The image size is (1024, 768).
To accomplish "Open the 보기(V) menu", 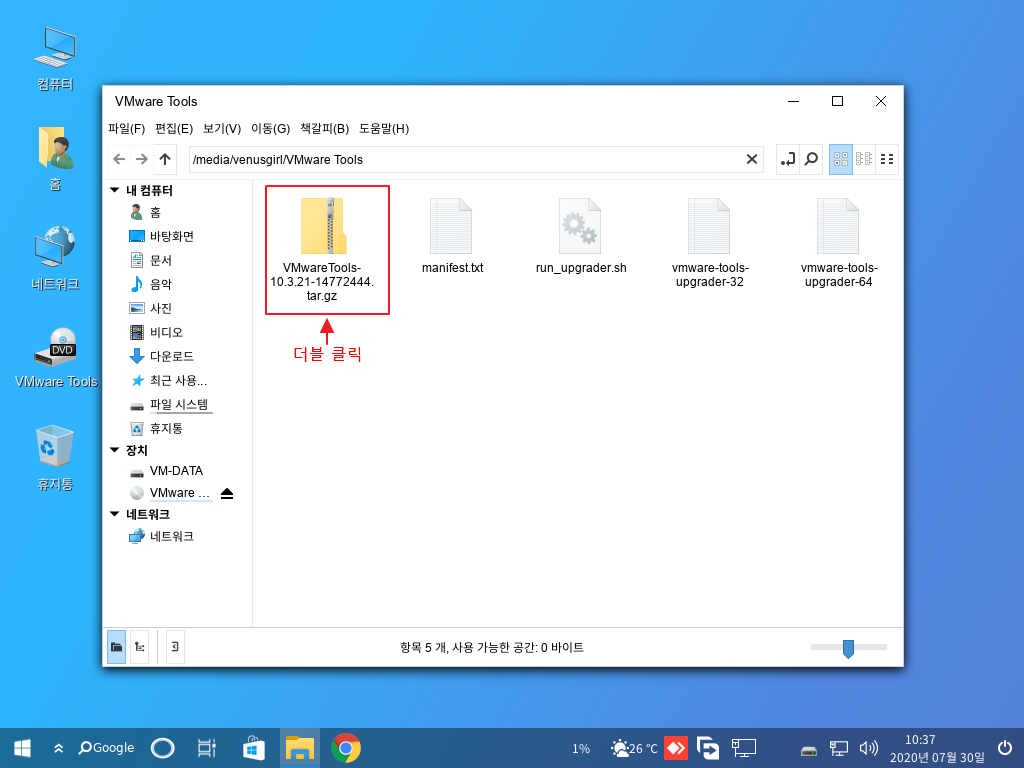I will (222, 129).
